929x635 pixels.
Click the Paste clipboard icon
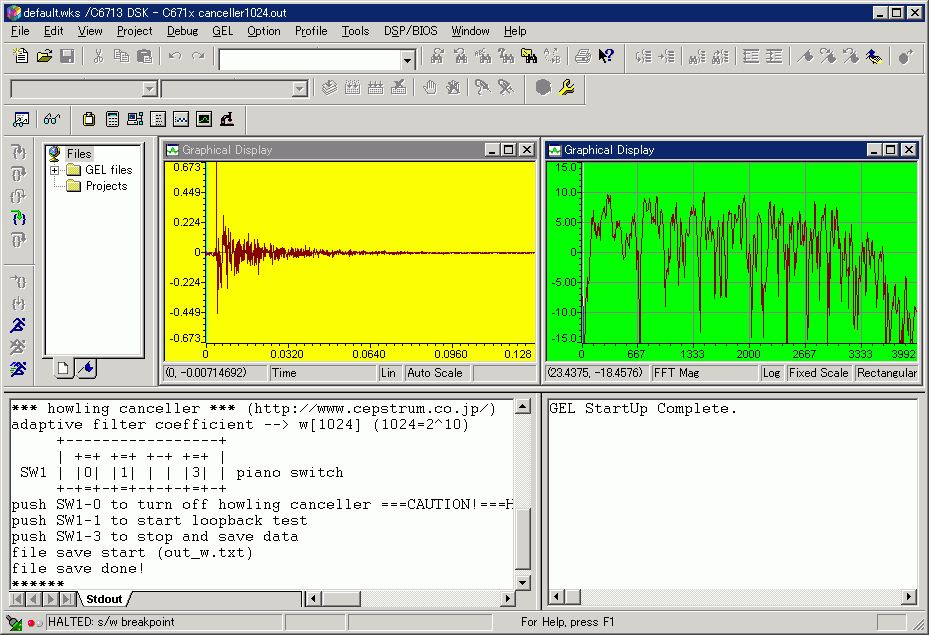click(145, 56)
